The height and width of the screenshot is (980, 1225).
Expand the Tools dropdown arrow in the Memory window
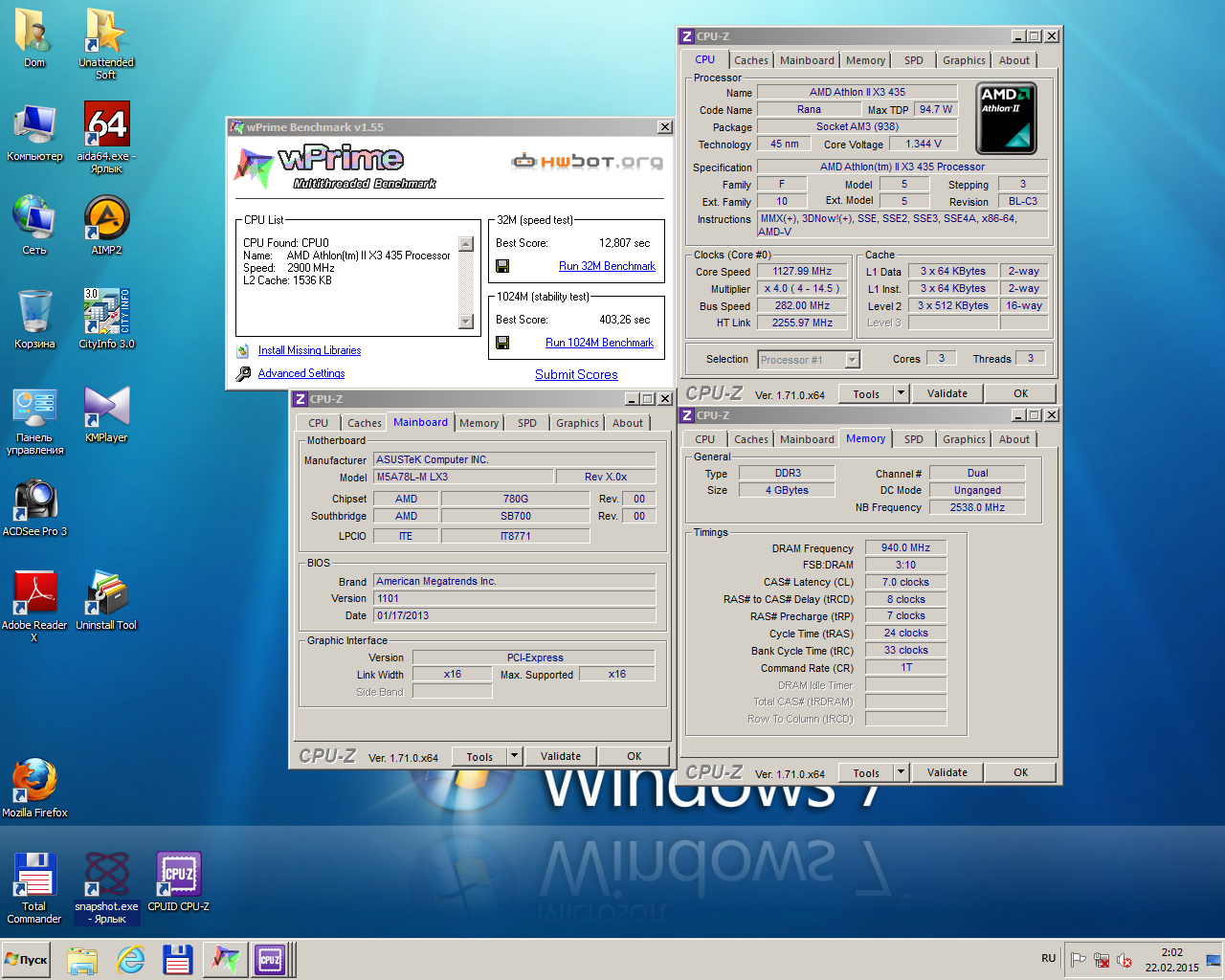[x=901, y=772]
